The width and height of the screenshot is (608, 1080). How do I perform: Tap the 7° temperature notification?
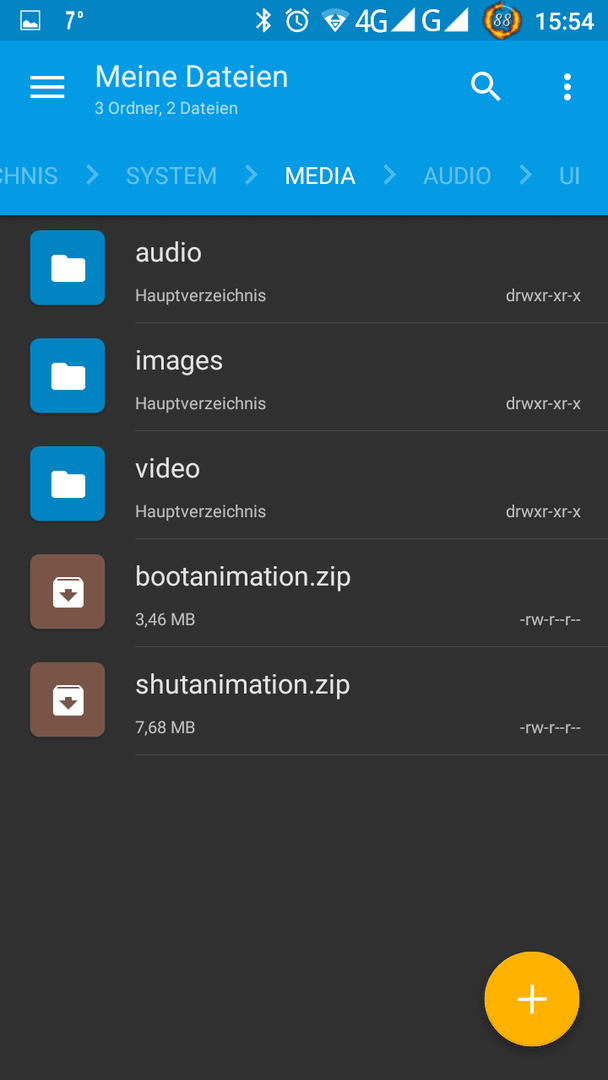tap(74, 21)
